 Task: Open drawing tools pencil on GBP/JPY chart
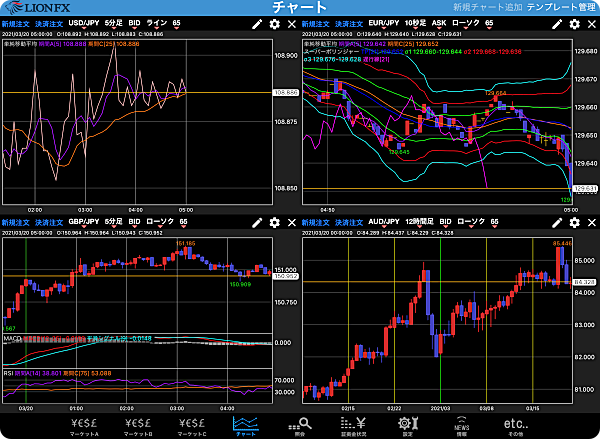click(x=257, y=223)
